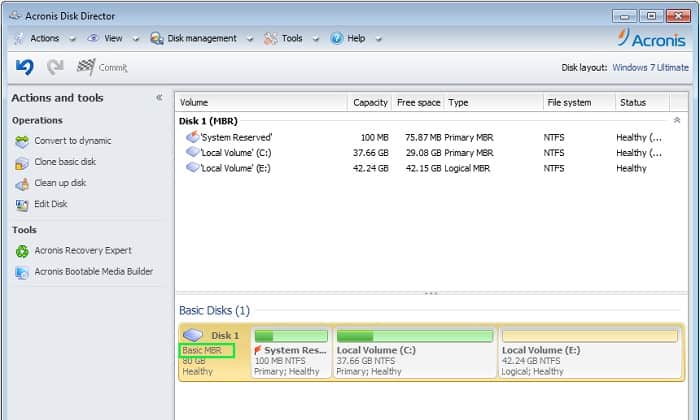The image size is (700, 420).
Task: Click the Help question mark icon
Action: (337, 38)
